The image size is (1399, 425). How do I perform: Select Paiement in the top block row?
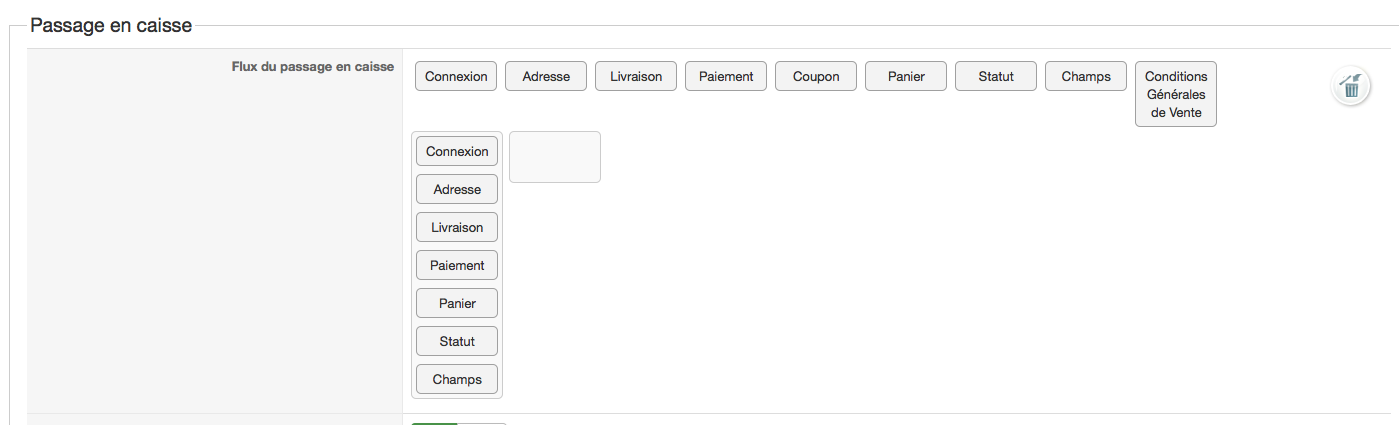726,76
